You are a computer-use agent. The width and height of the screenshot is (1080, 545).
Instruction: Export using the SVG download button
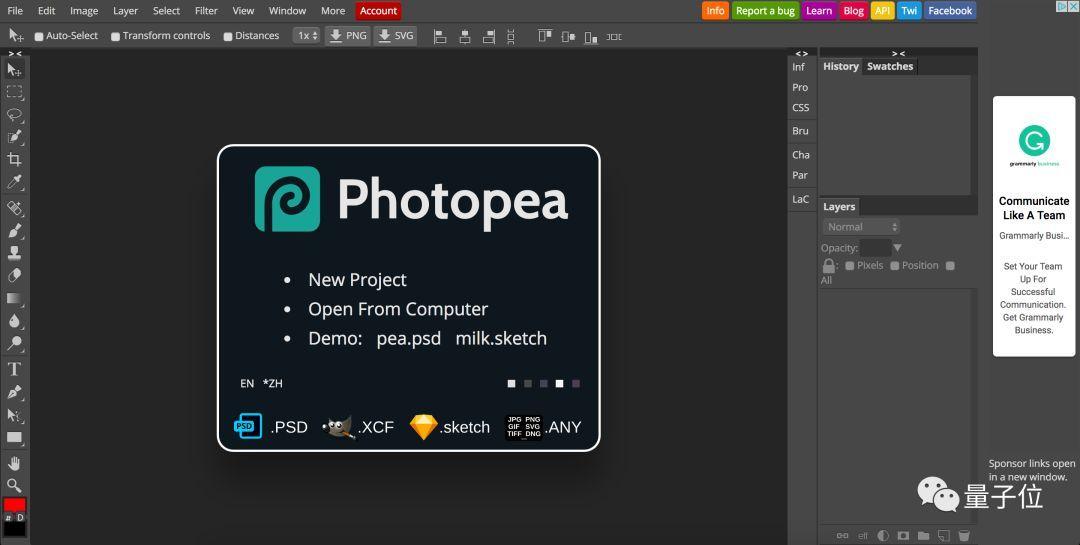pyautogui.click(x=395, y=36)
